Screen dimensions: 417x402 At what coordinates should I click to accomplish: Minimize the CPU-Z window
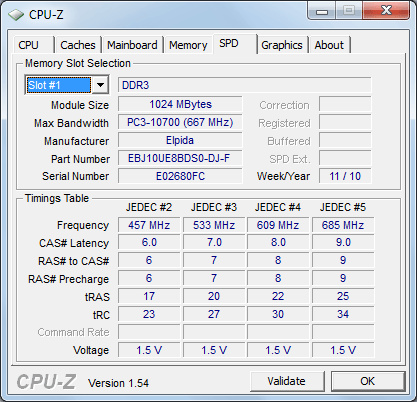coord(322,12)
